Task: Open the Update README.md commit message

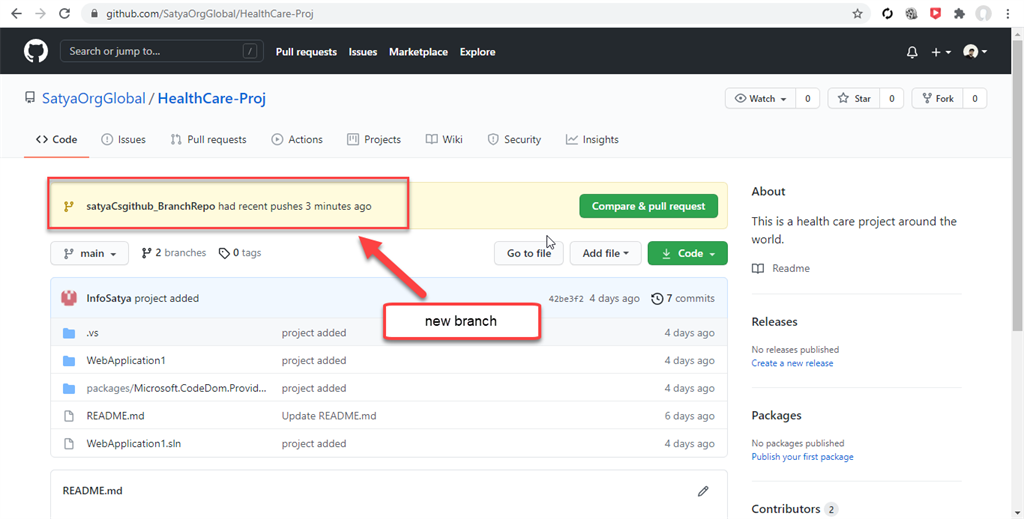Action: tap(329, 416)
